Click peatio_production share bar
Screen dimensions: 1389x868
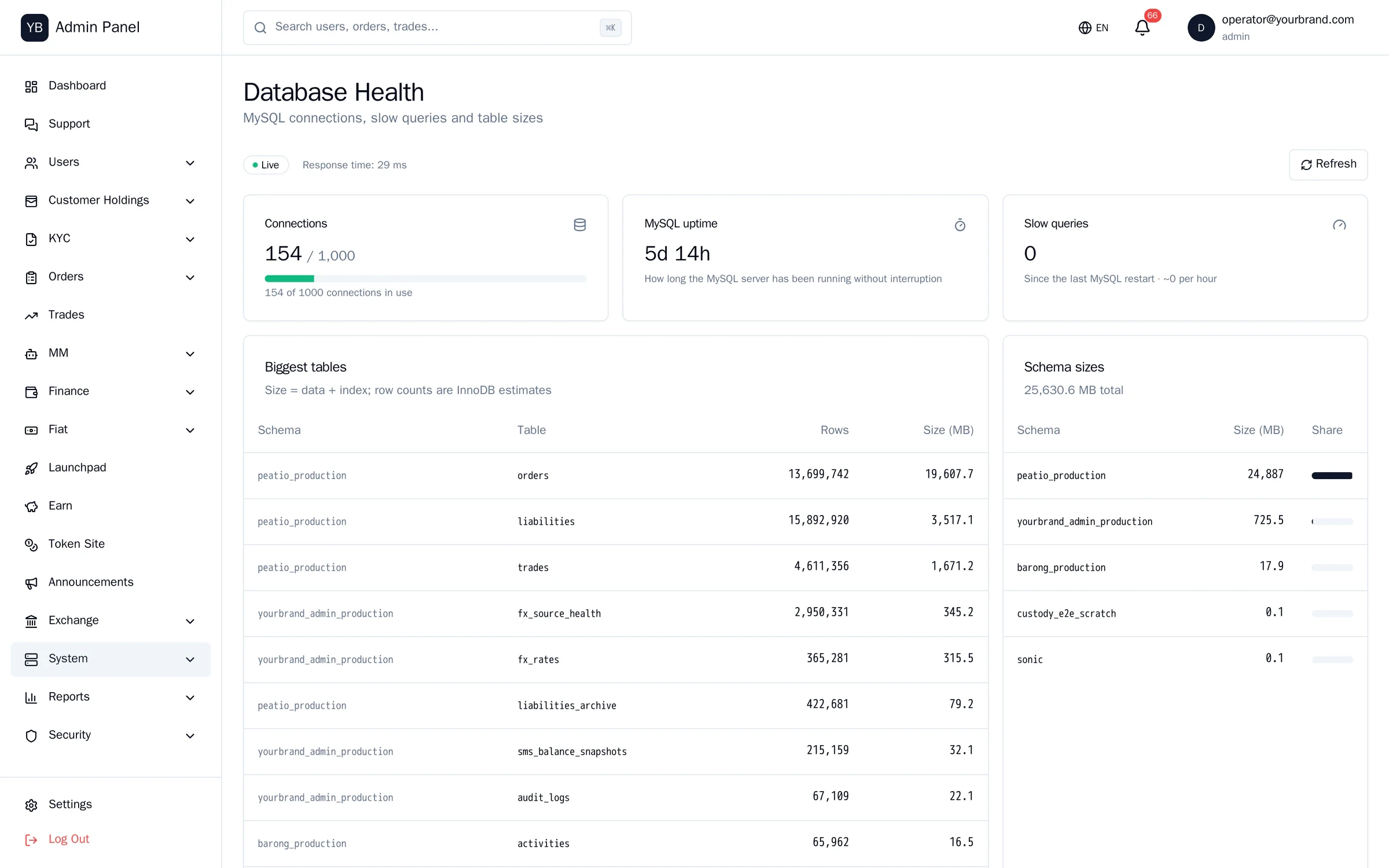tap(1332, 475)
